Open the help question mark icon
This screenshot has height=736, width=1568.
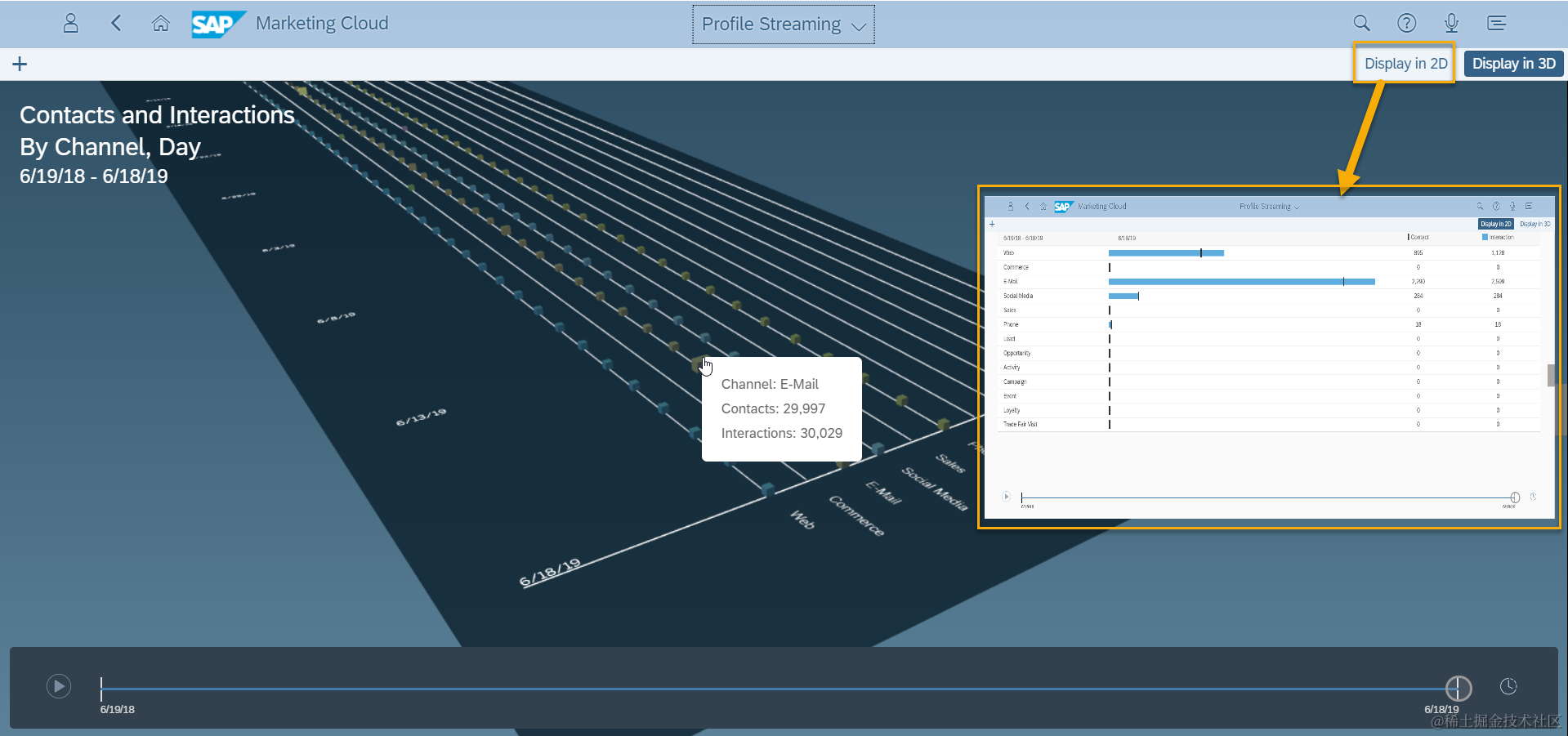coord(1406,24)
